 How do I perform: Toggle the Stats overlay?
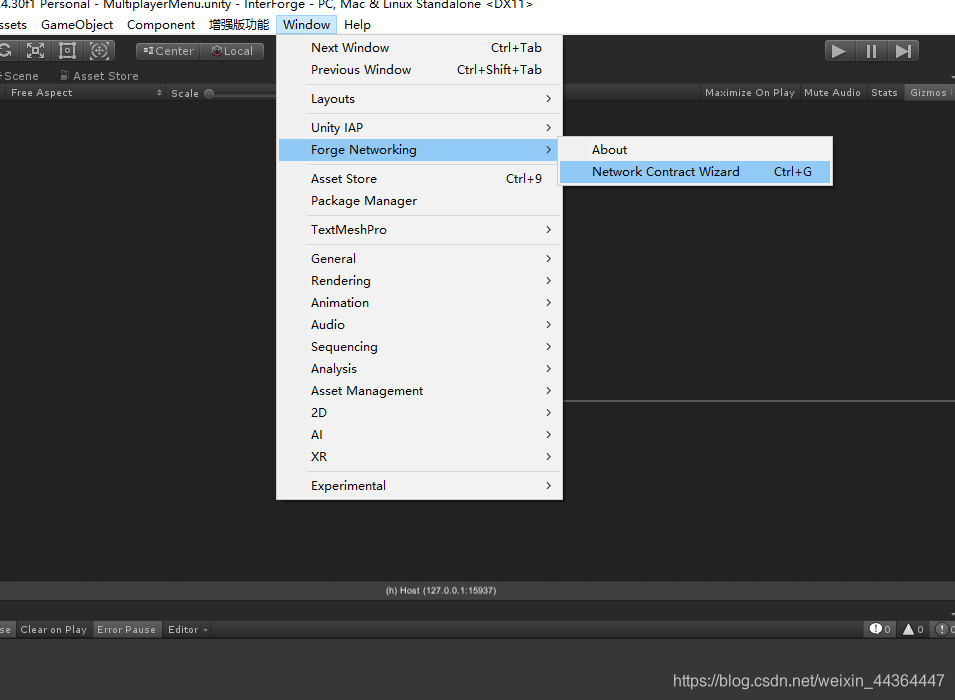[x=884, y=93]
